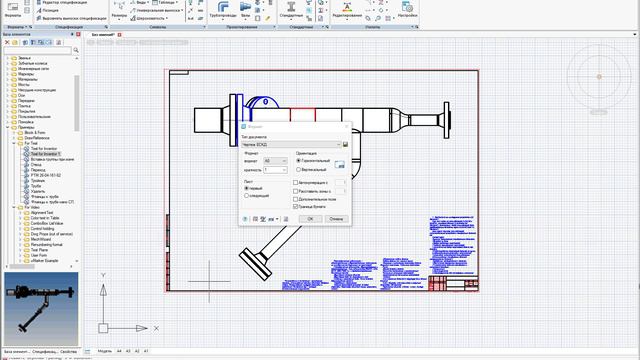
Task: Select the Размеры dimensions tool
Action: coord(119,10)
